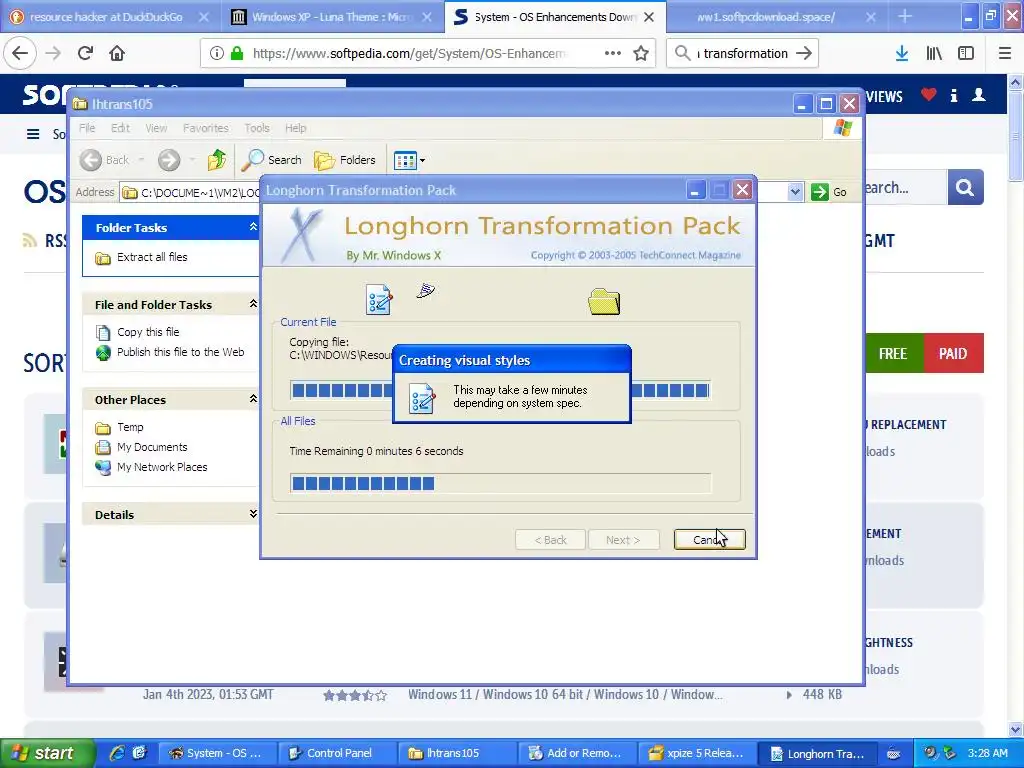
Task: Open Search in Explorer toolbar
Action: click(x=272, y=160)
